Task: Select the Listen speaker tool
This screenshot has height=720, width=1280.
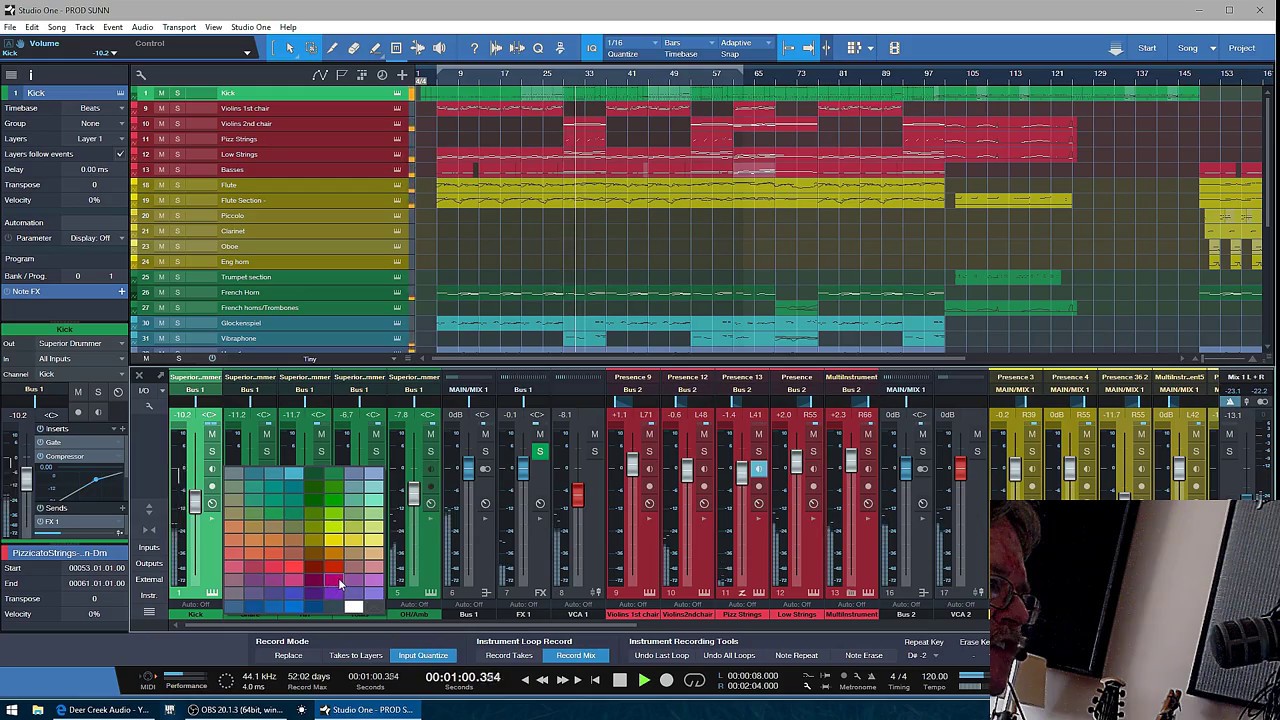Action: [439, 48]
